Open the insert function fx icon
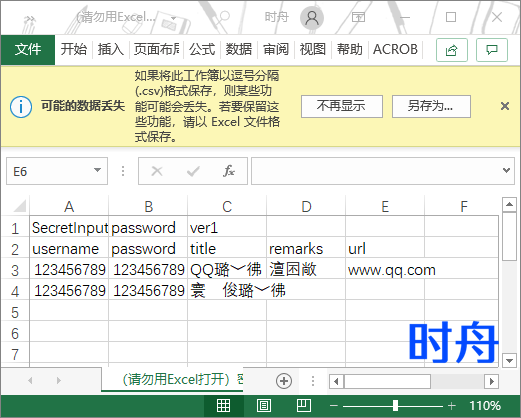The width and height of the screenshot is (521, 418). [x=229, y=171]
